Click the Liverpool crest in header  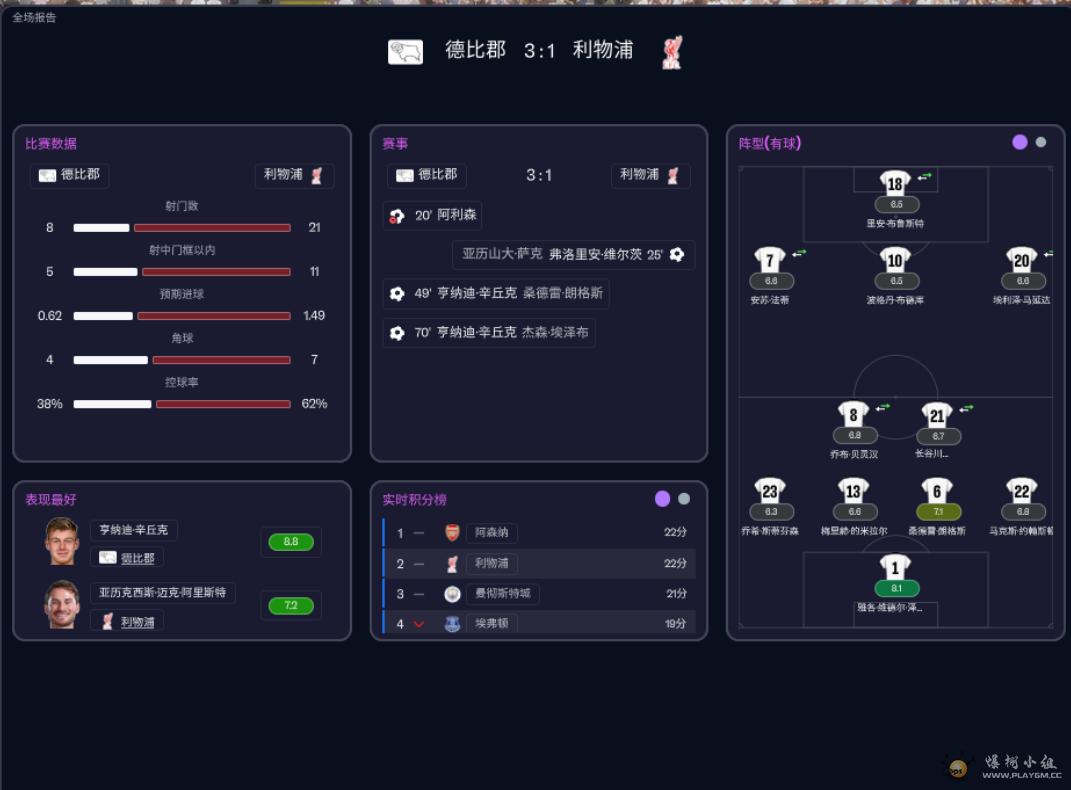click(x=672, y=53)
